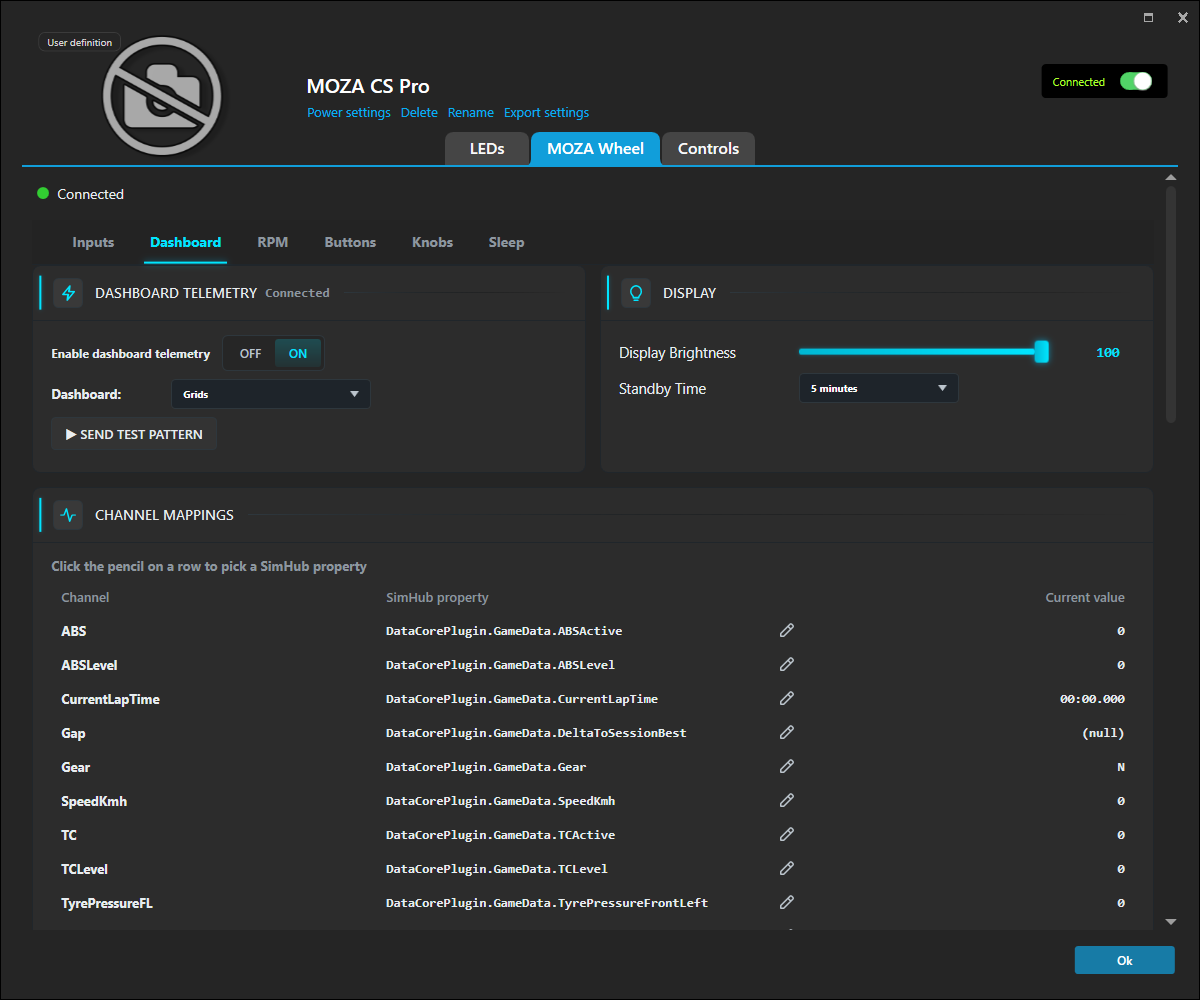The image size is (1200, 1000).
Task: Open Power settings link
Action: coord(349,113)
